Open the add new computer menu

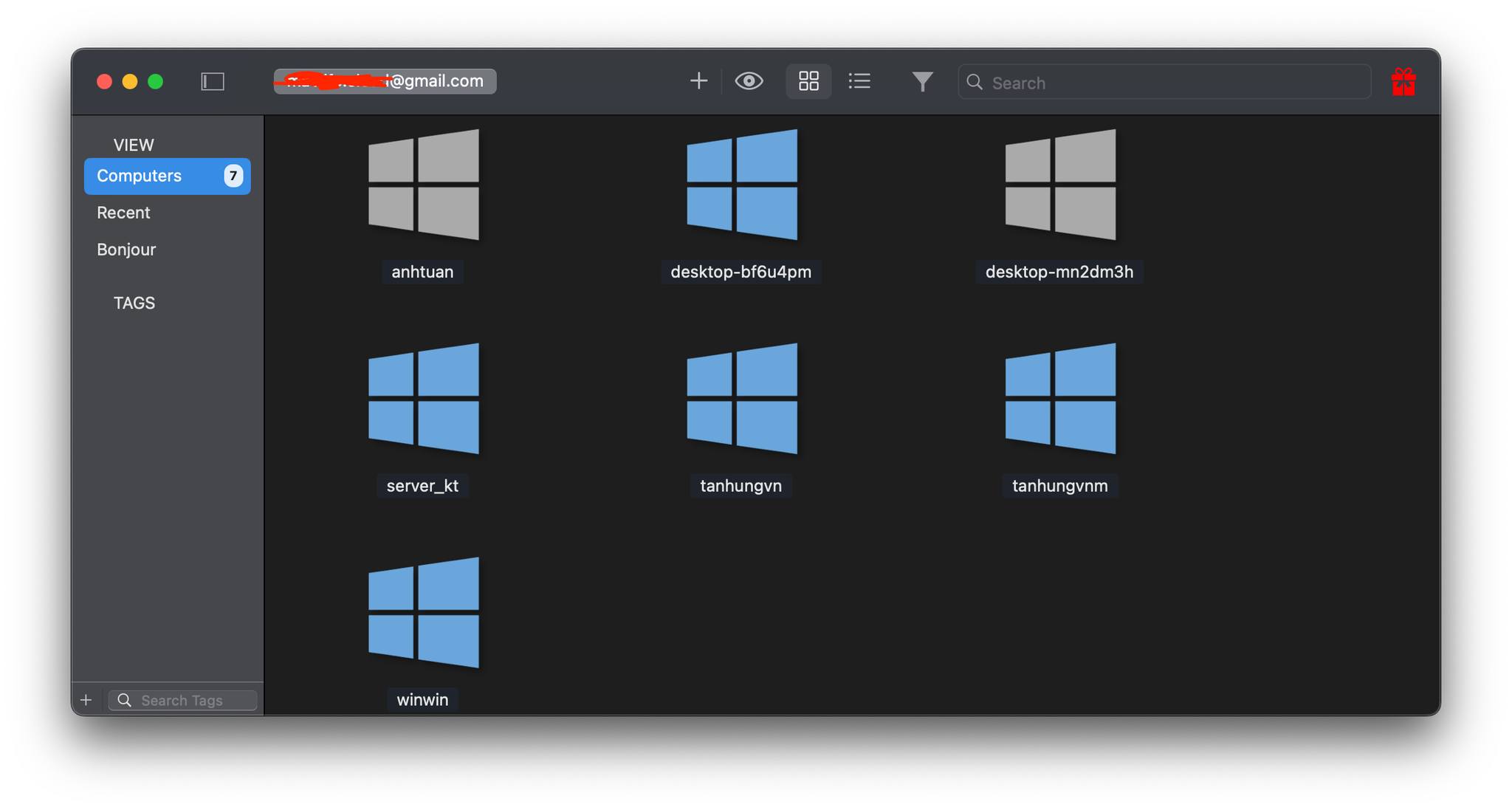coord(698,81)
